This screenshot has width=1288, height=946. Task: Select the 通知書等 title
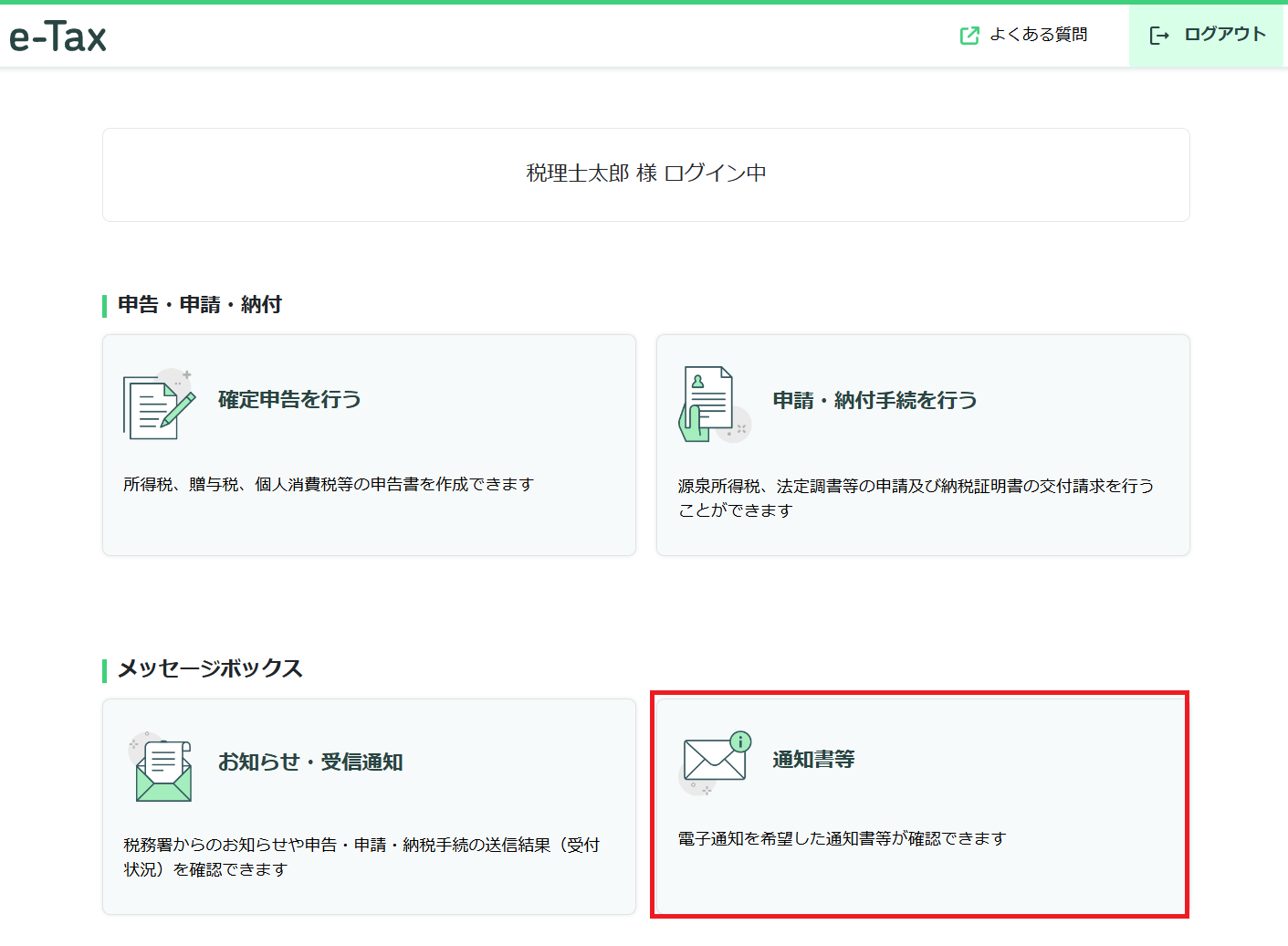[813, 759]
